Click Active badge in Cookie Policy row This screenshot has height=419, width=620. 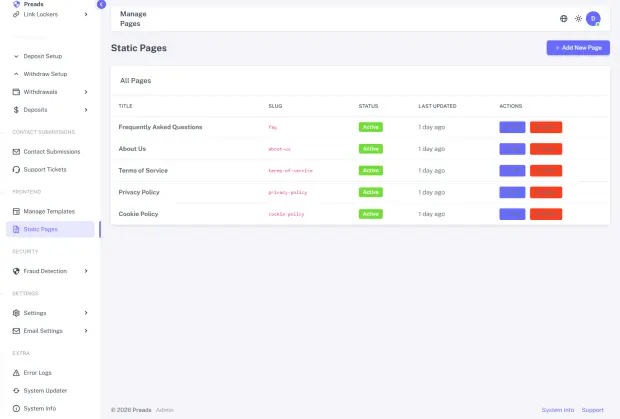370,214
